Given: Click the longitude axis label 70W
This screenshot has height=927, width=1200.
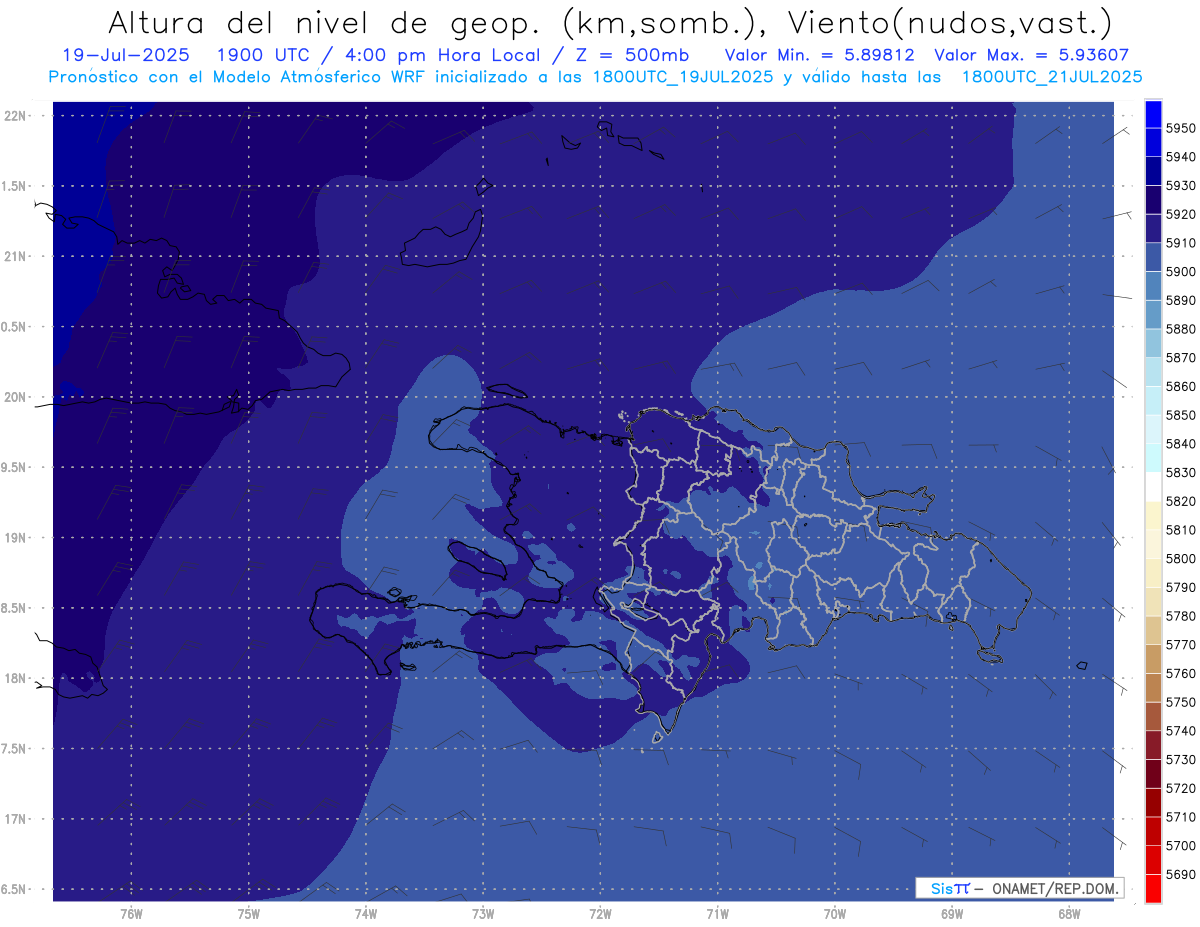Looking at the screenshot, I should tap(834, 913).
